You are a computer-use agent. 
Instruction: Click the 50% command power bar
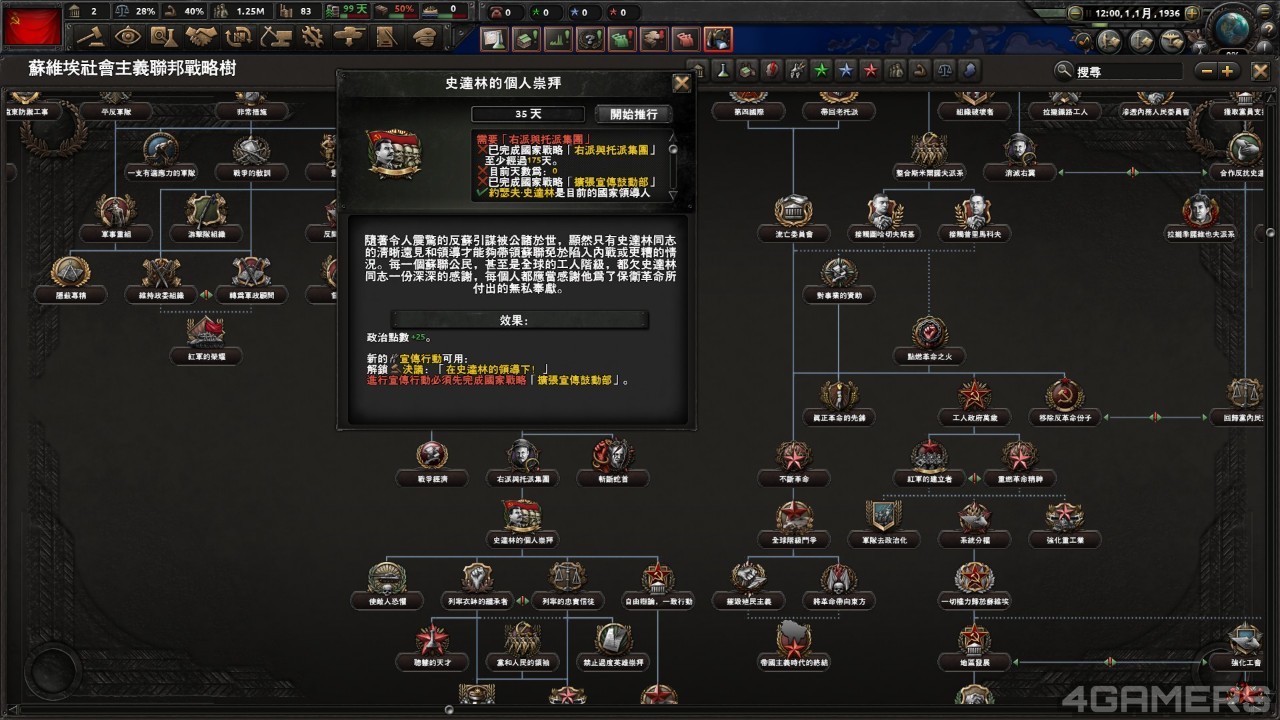(396, 11)
